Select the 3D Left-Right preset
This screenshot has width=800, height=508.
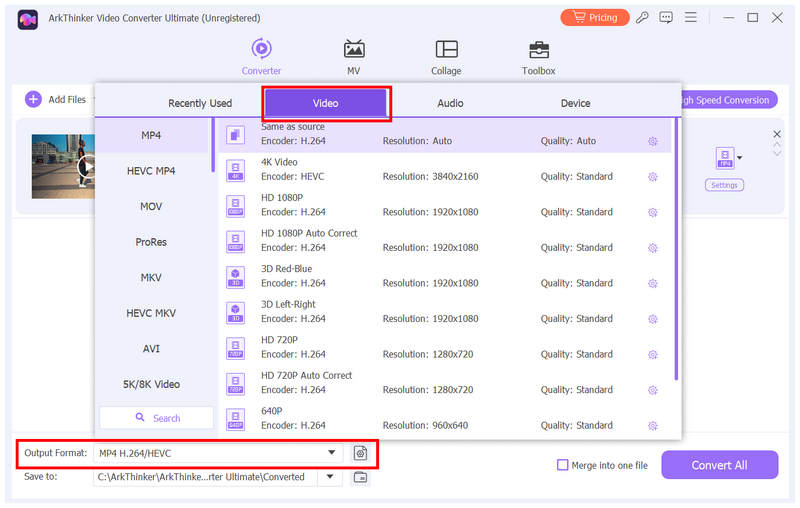click(x=444, y=312)
